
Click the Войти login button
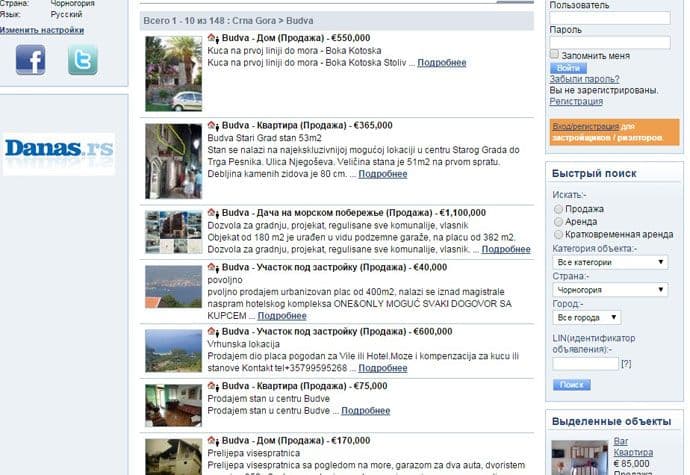[x=568, y=68]
